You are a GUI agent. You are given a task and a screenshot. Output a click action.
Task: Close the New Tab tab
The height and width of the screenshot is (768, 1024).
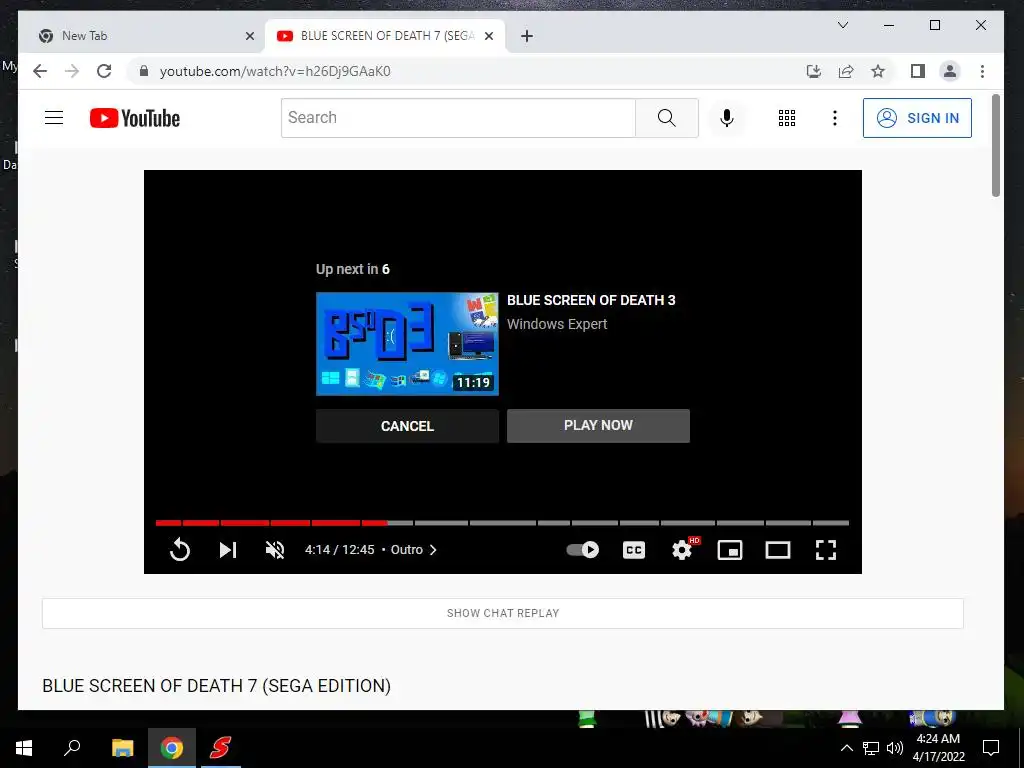(249, 36)
